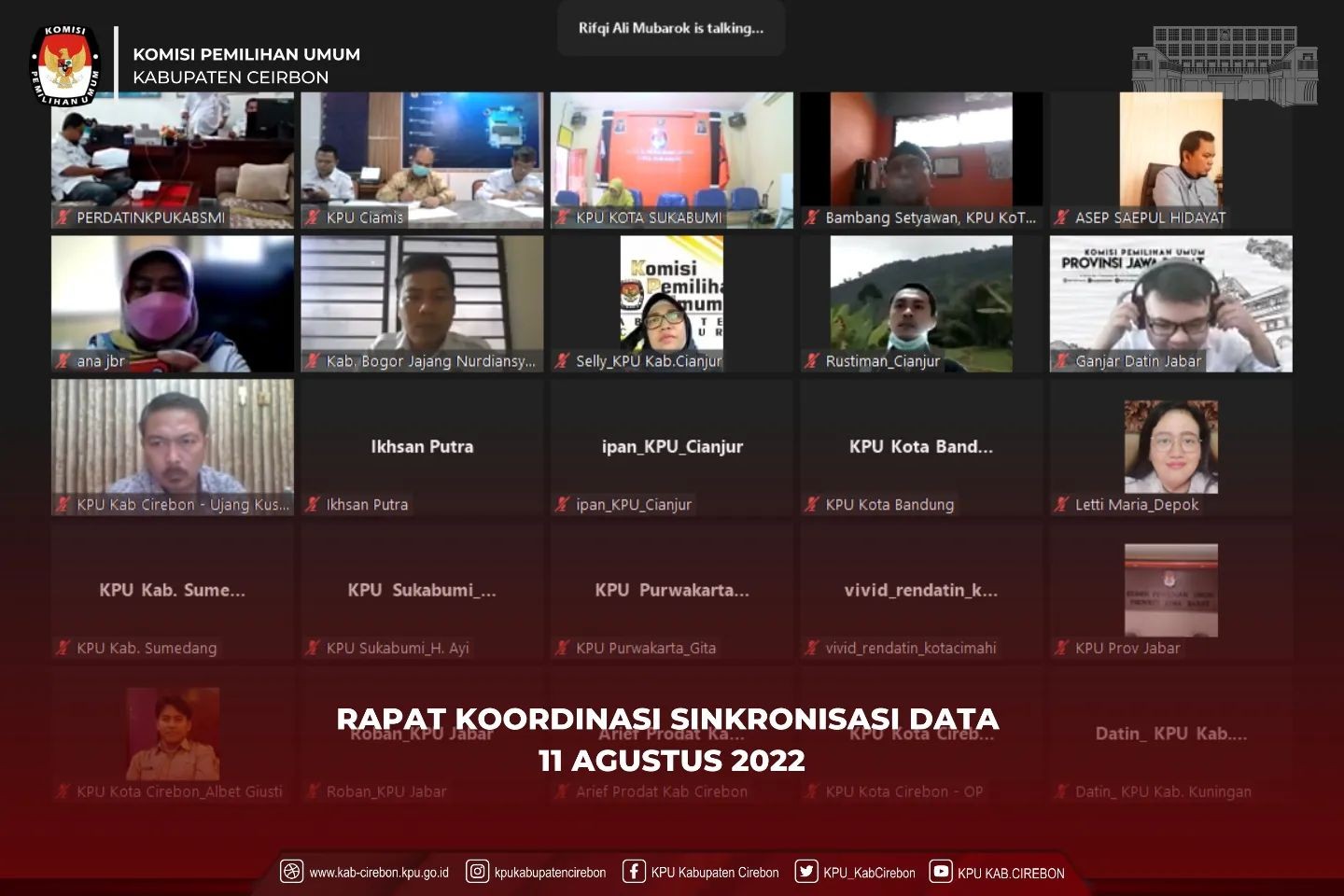Click the building illustration at top right
Image resolution: width=1344 pixels, height=896 pixels.
(1225, 63)
